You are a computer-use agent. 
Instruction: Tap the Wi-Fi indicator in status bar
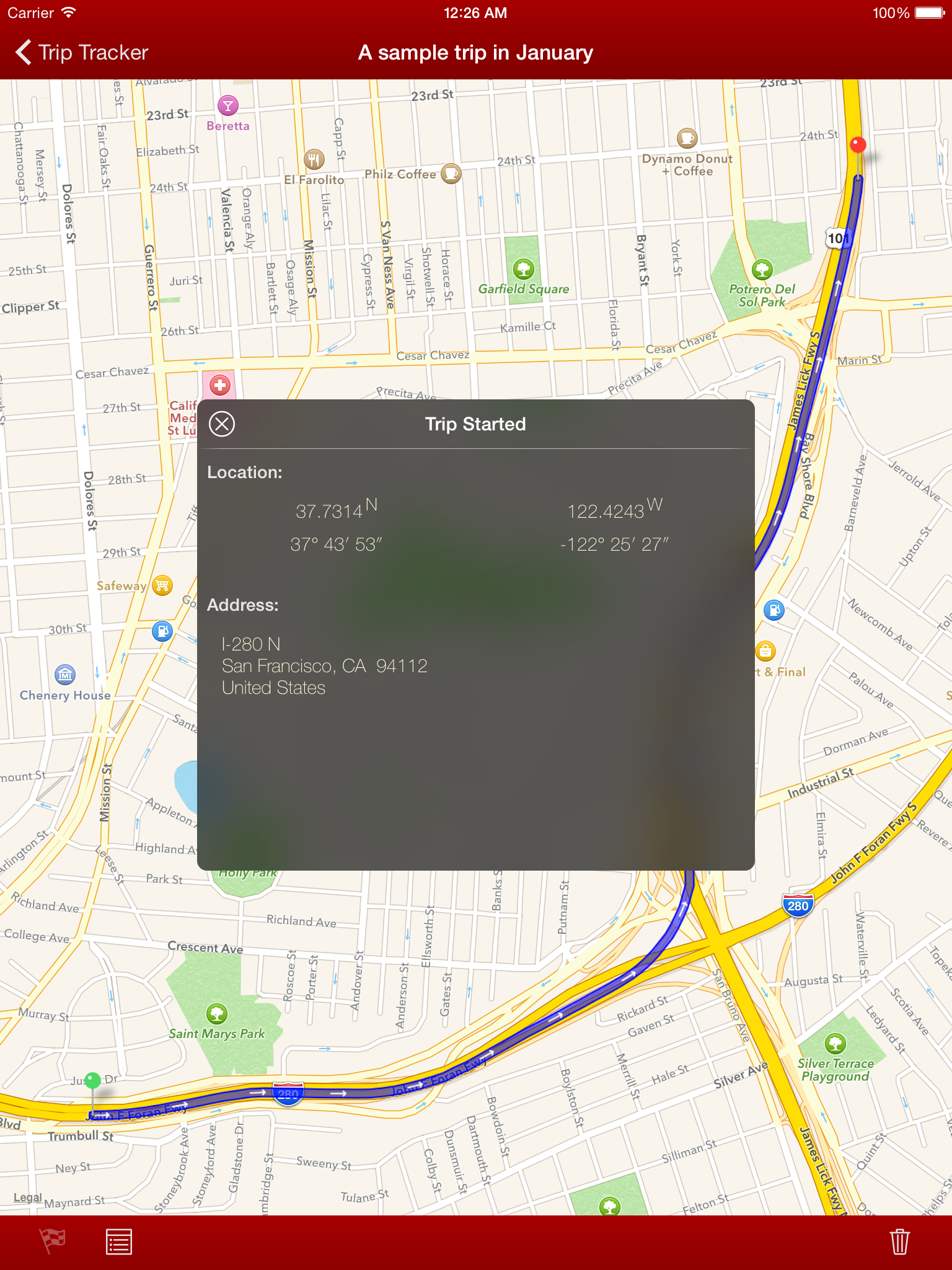click(68, 12)
